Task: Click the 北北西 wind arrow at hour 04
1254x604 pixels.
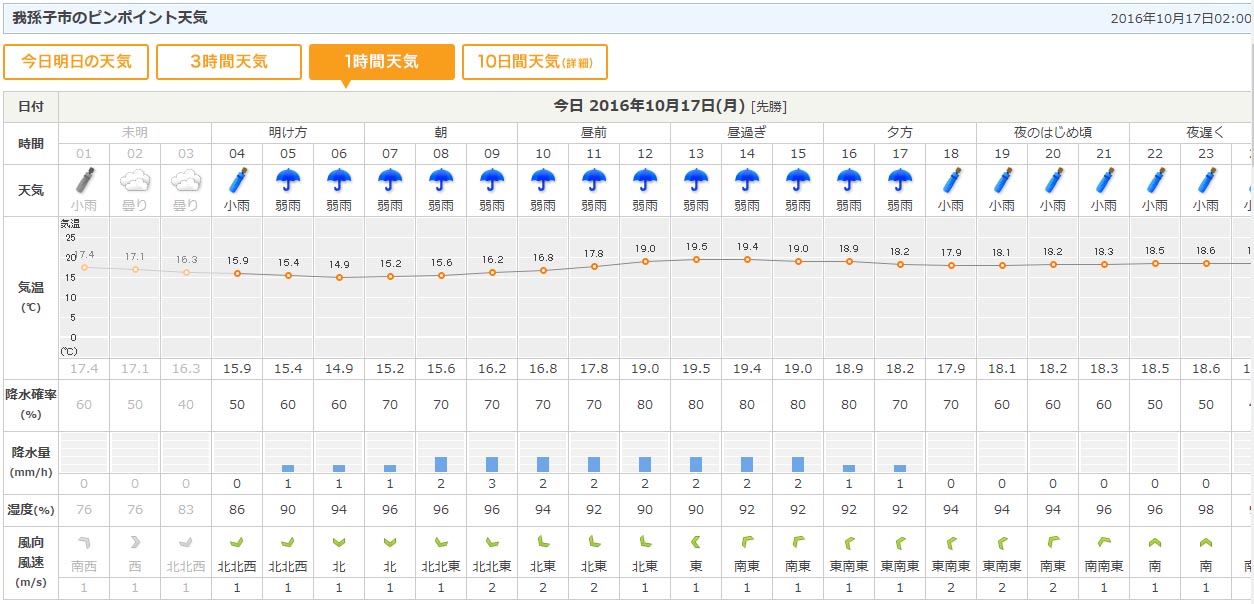Action: click(237, 542)
